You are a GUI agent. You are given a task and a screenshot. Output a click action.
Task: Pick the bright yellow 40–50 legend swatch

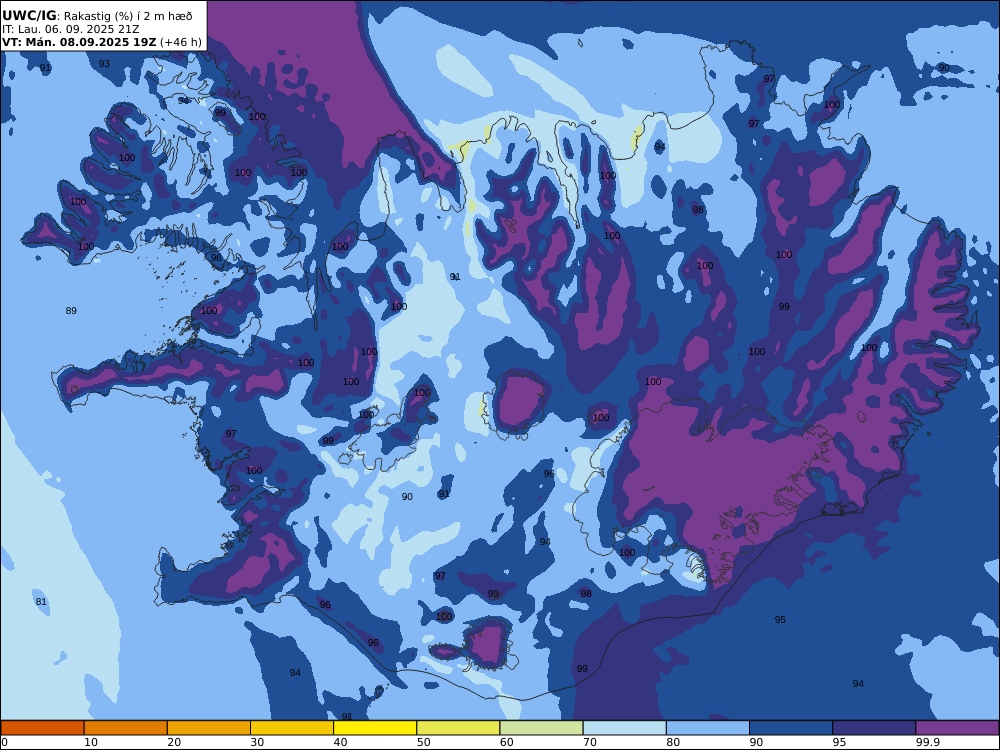pyautogui.click(x=375, y=728)
